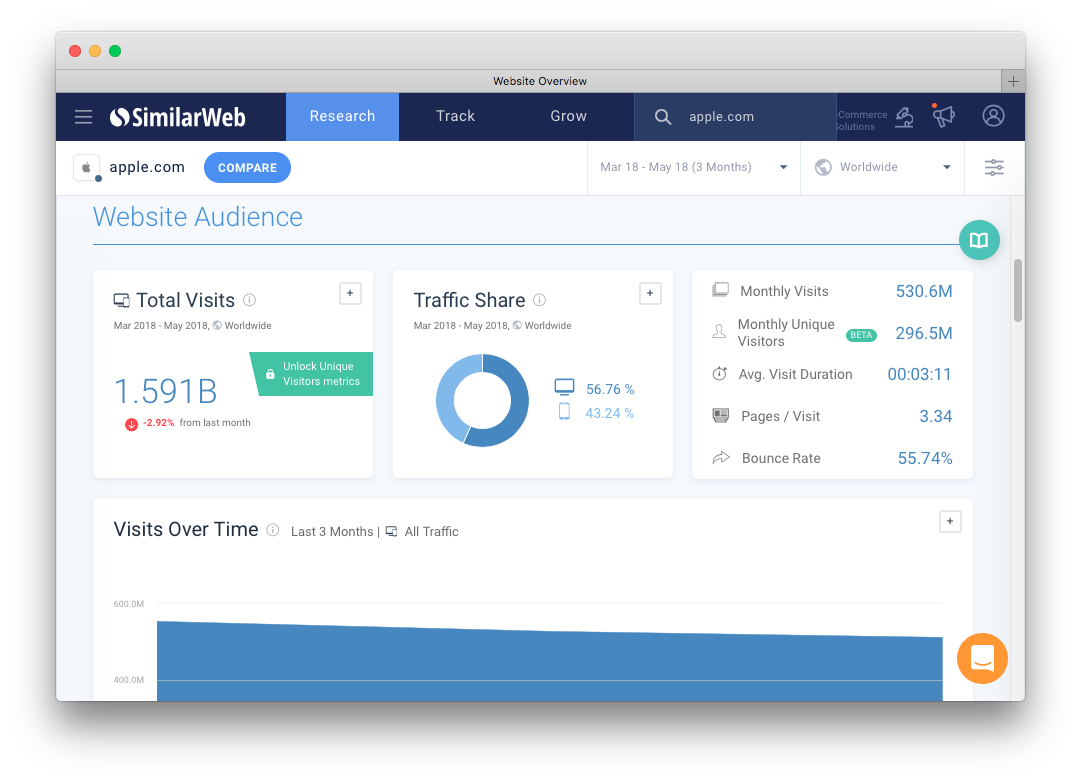Click the red decrease arrow icon
1081x781 pixels.
pyautogui.click(x=131, y=424)
